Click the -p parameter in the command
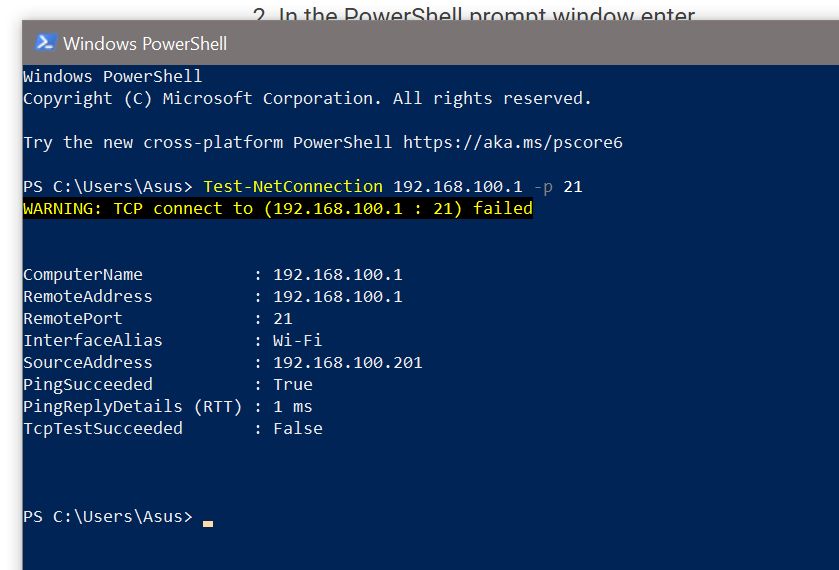The height and width of the screenshot is (570, 839). [543, 187]
